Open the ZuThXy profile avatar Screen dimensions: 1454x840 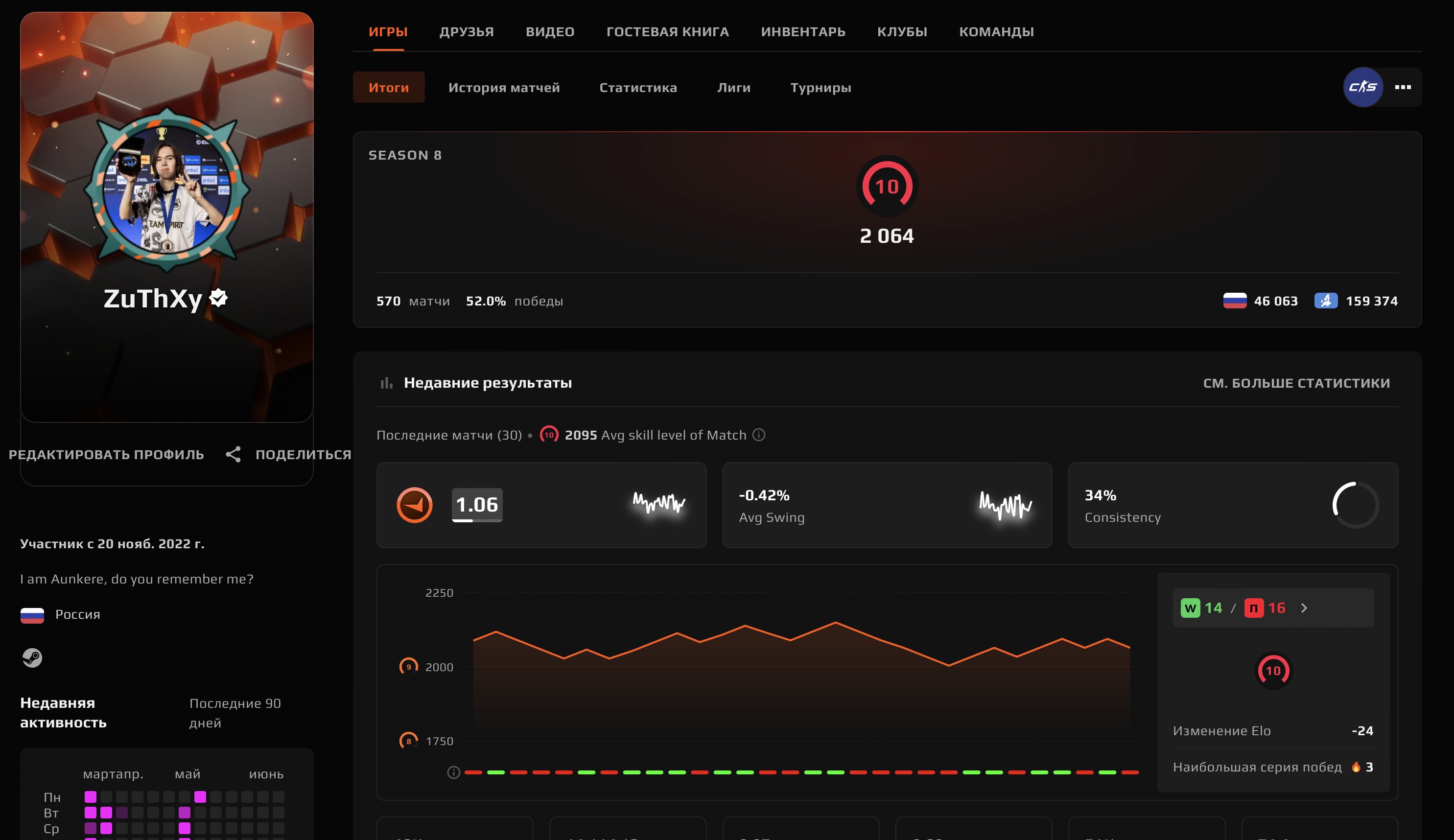(x=167, y=190)
